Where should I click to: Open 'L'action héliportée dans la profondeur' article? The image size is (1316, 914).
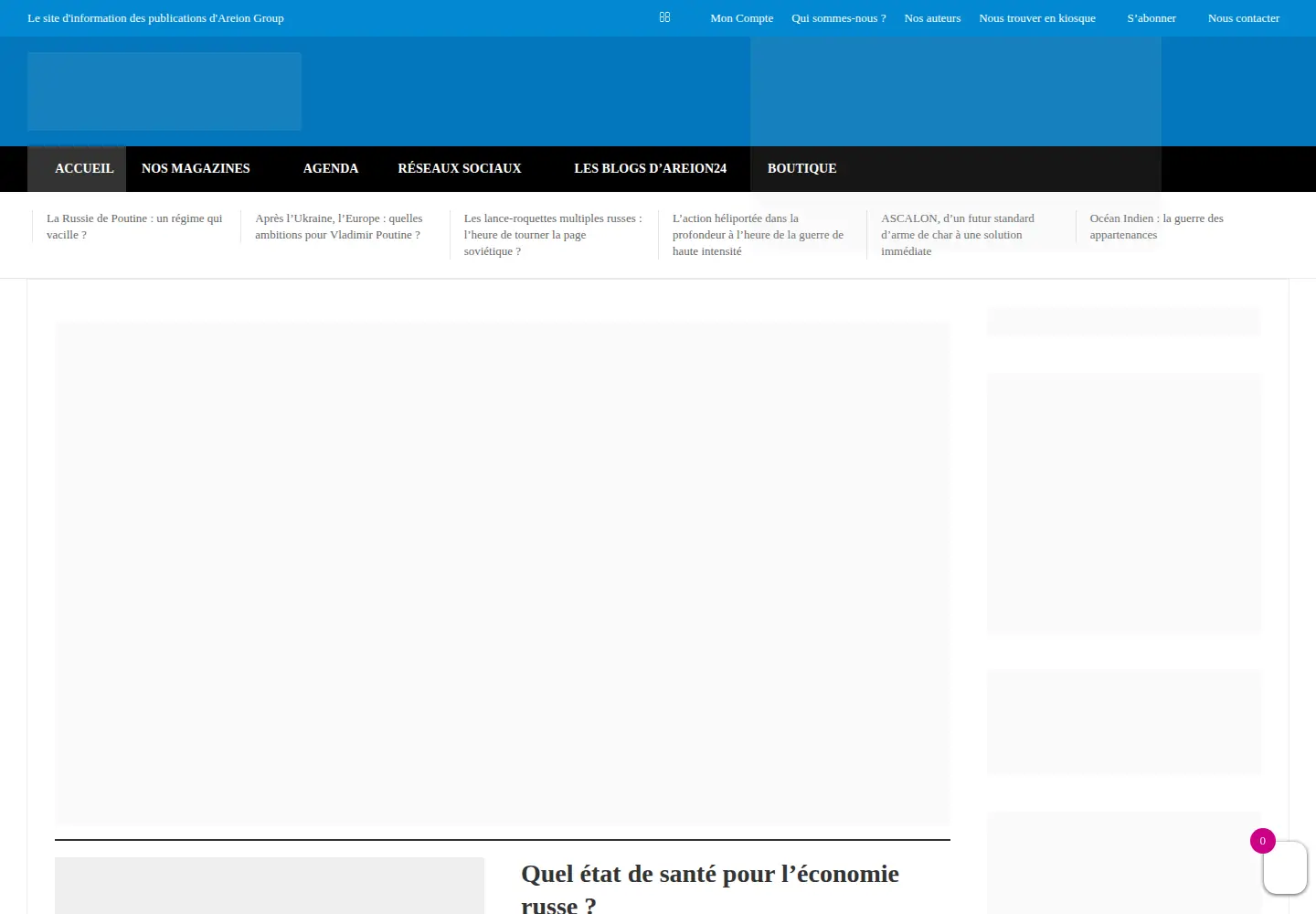point(758,235)
